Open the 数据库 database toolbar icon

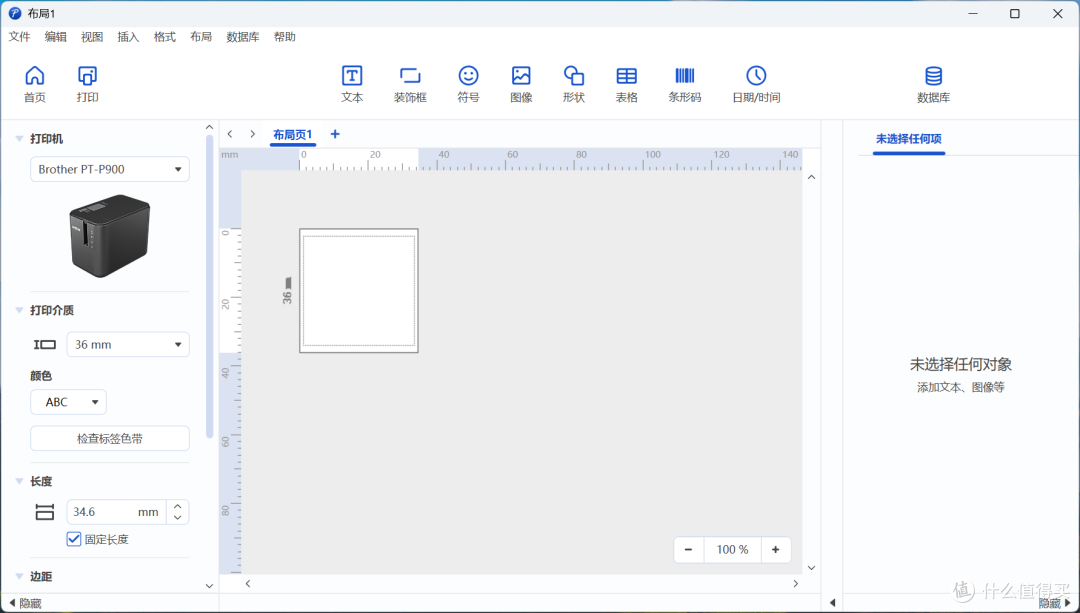tap(933, 84)
